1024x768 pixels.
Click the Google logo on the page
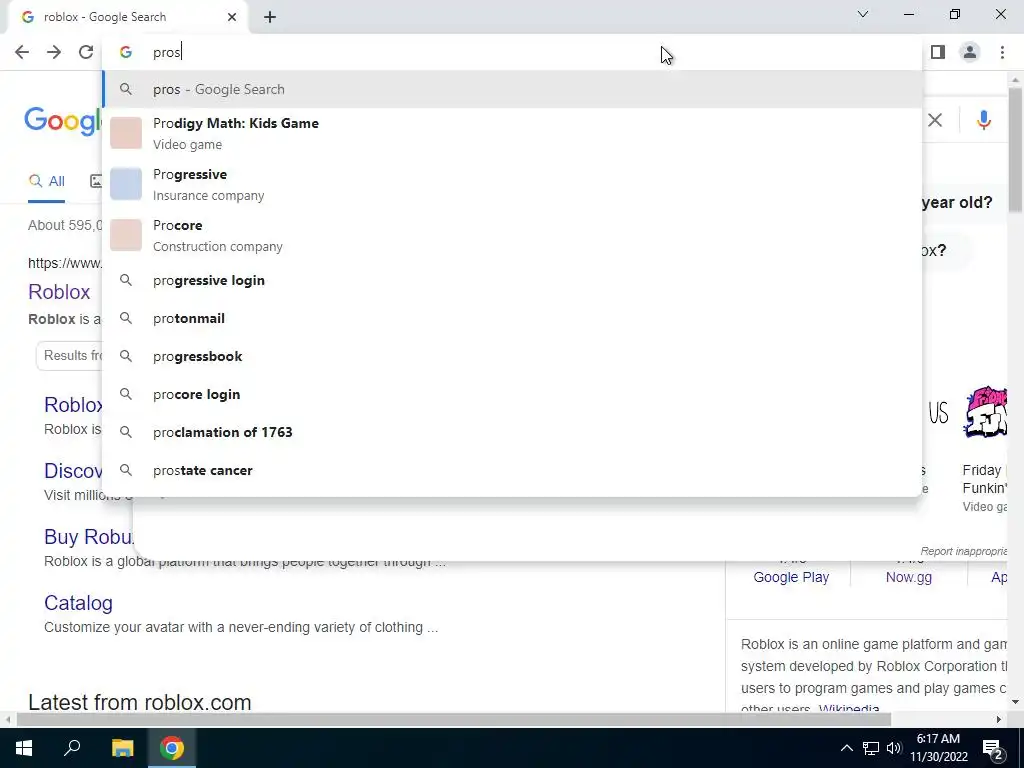(x=63, y=121)
